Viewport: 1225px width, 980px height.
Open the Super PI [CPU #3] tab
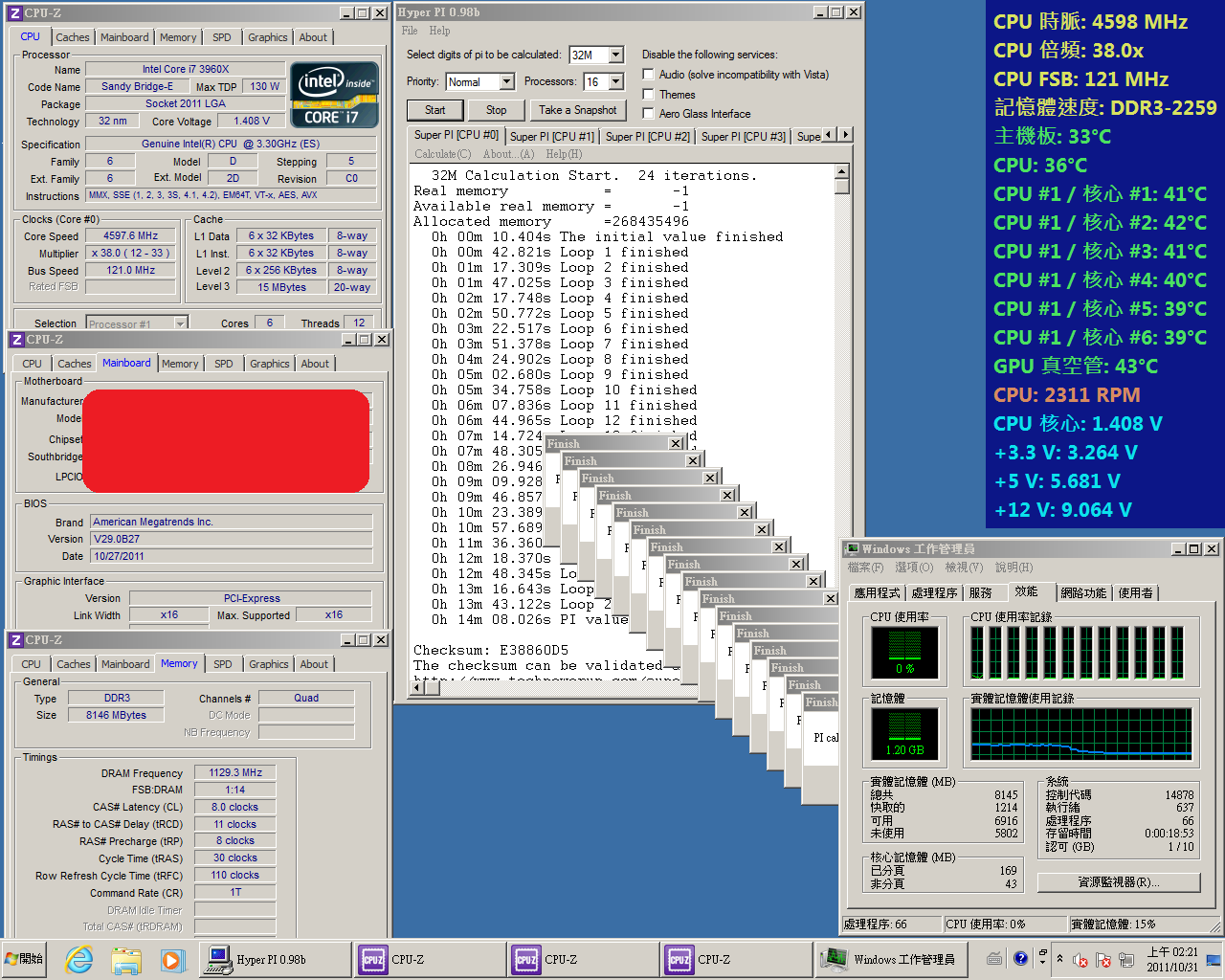pyautogui.click(x=744, y=137)
